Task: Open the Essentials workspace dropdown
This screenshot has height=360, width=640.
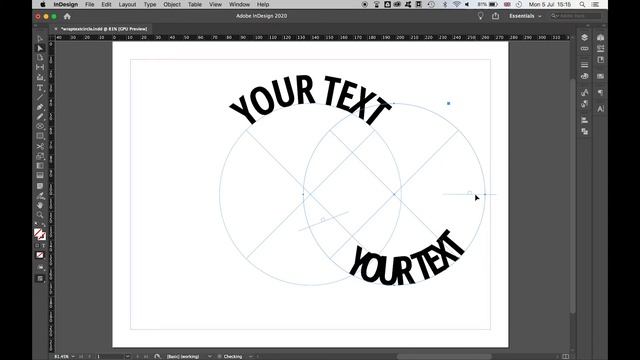Action: [525, 16]
